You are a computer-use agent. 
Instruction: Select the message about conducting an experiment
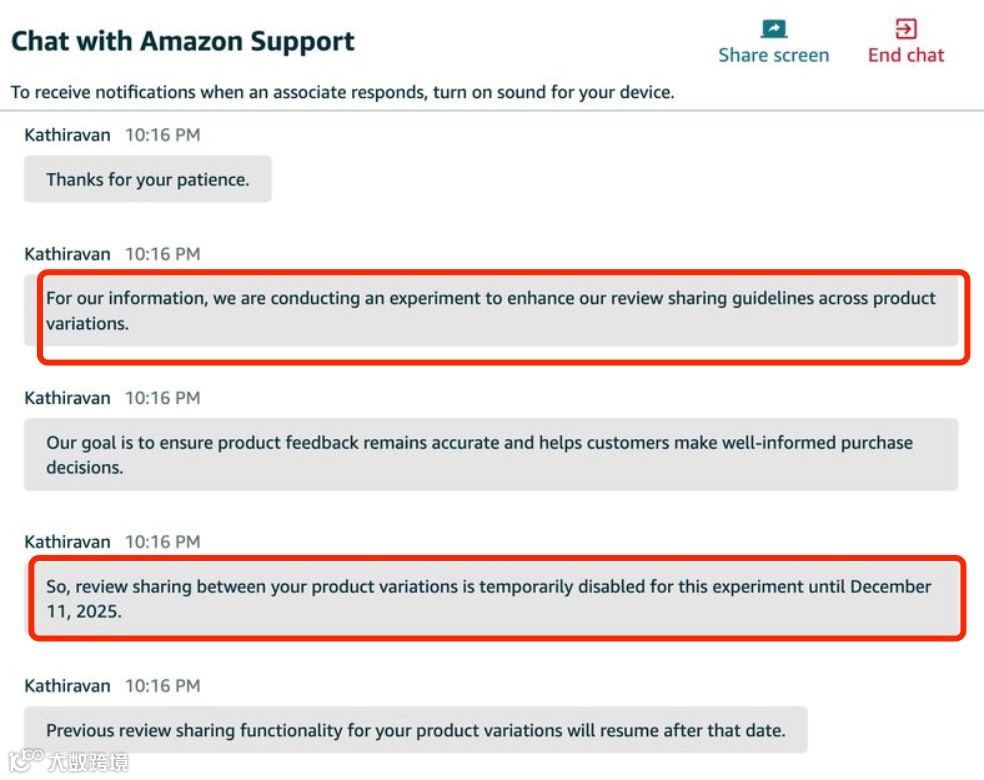pos(491,311)
